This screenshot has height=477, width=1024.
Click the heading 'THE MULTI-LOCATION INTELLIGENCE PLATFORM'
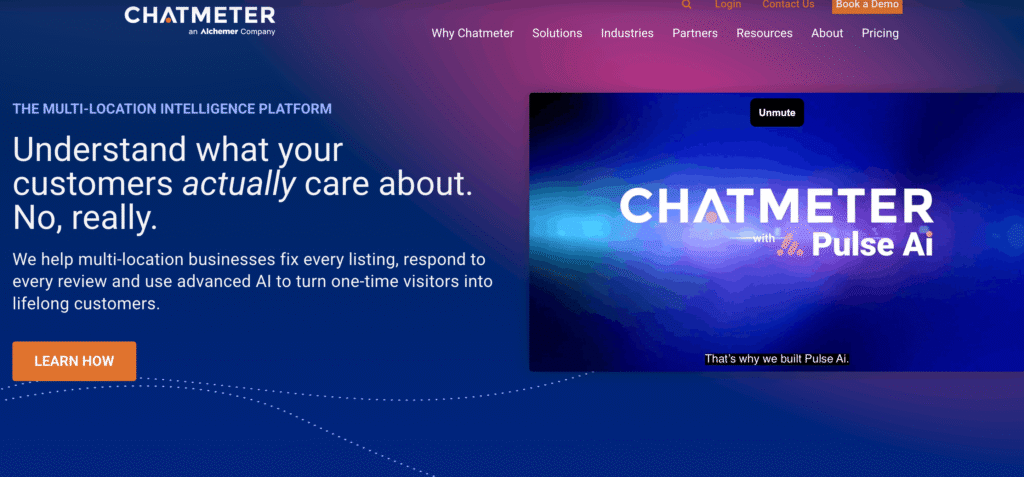172,109
